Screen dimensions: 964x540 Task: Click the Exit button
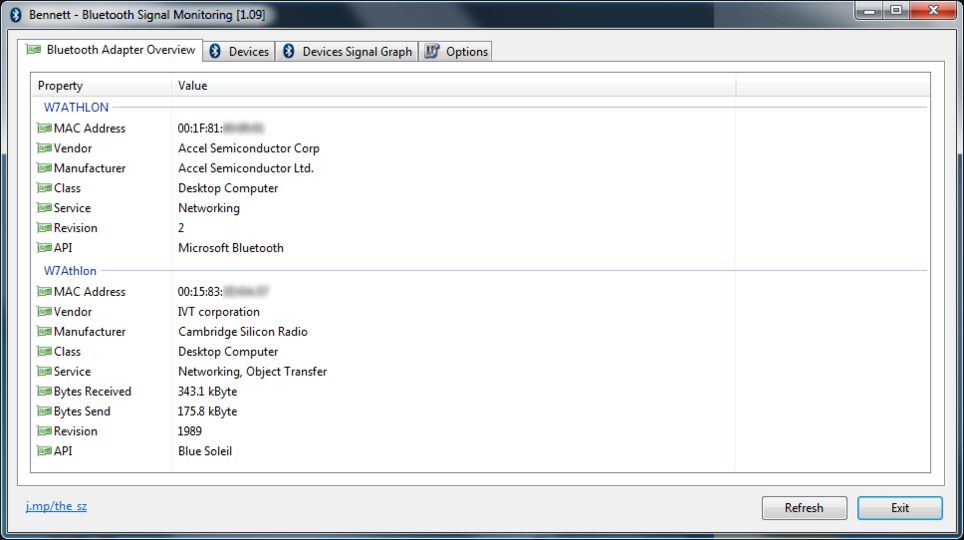click(899, 508)
